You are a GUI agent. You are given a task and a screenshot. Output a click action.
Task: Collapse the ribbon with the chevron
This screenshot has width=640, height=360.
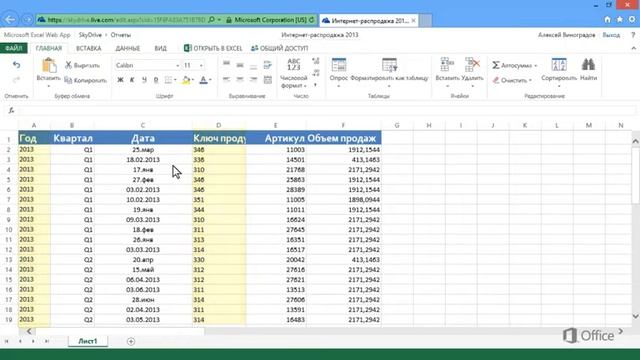633,48
